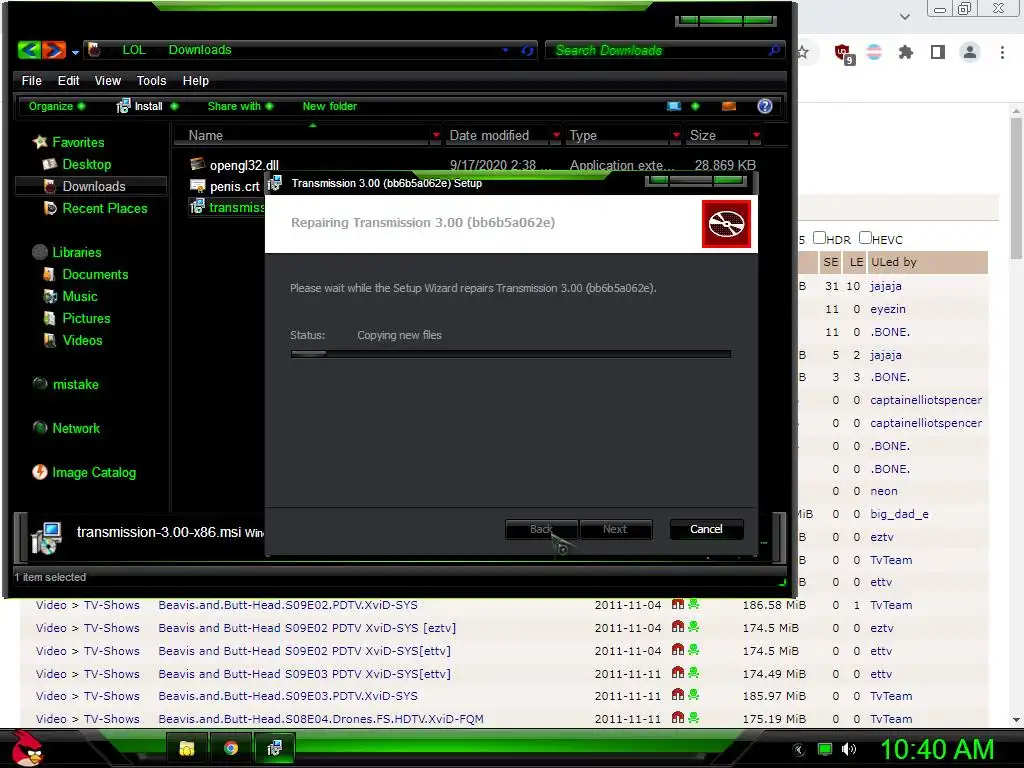Click the setup repair progress bar
The width and height of the screenshot is (1024, 768).
[x=510, y=354]
